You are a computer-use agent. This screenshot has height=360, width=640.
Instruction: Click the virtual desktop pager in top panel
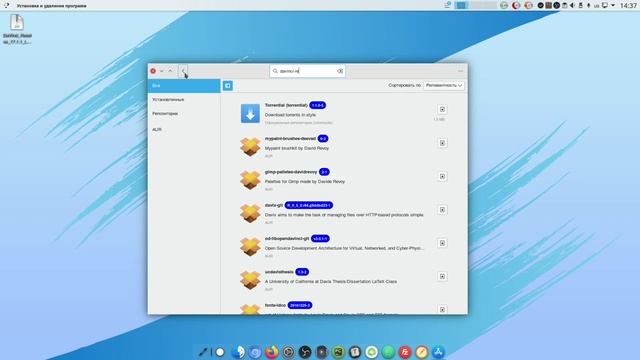pos(476,5)
